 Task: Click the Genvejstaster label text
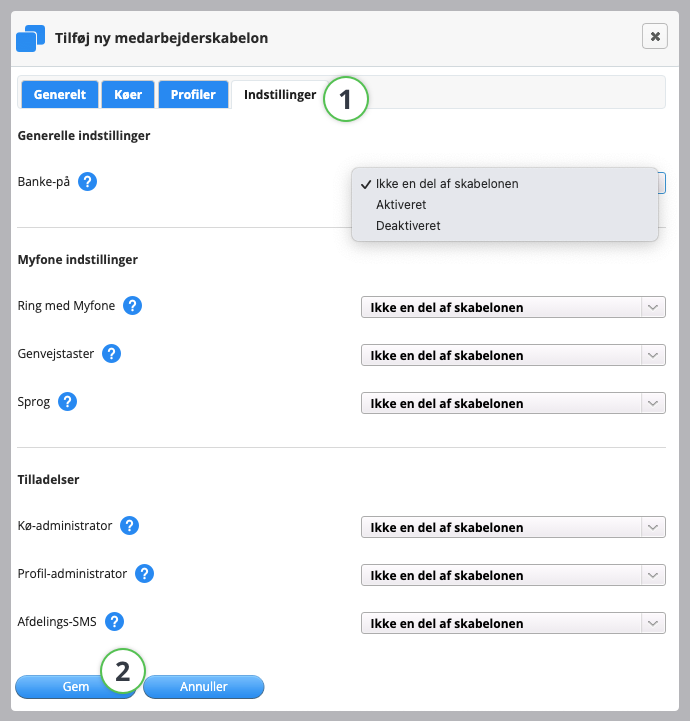coord(56,354)
